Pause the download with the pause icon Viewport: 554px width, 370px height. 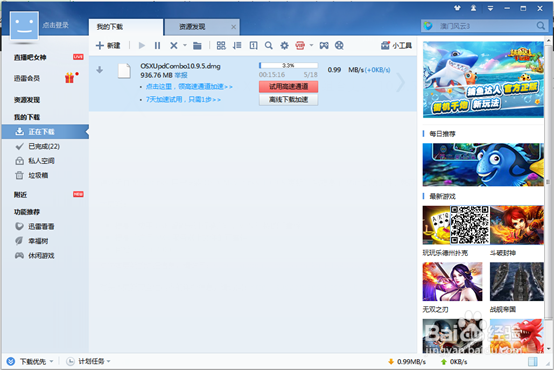pyautogui.click(x=158, y=46)
